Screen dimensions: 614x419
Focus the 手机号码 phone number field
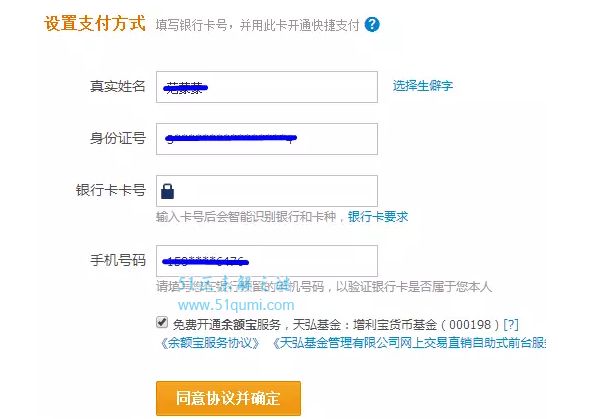(x=267, y=261)
